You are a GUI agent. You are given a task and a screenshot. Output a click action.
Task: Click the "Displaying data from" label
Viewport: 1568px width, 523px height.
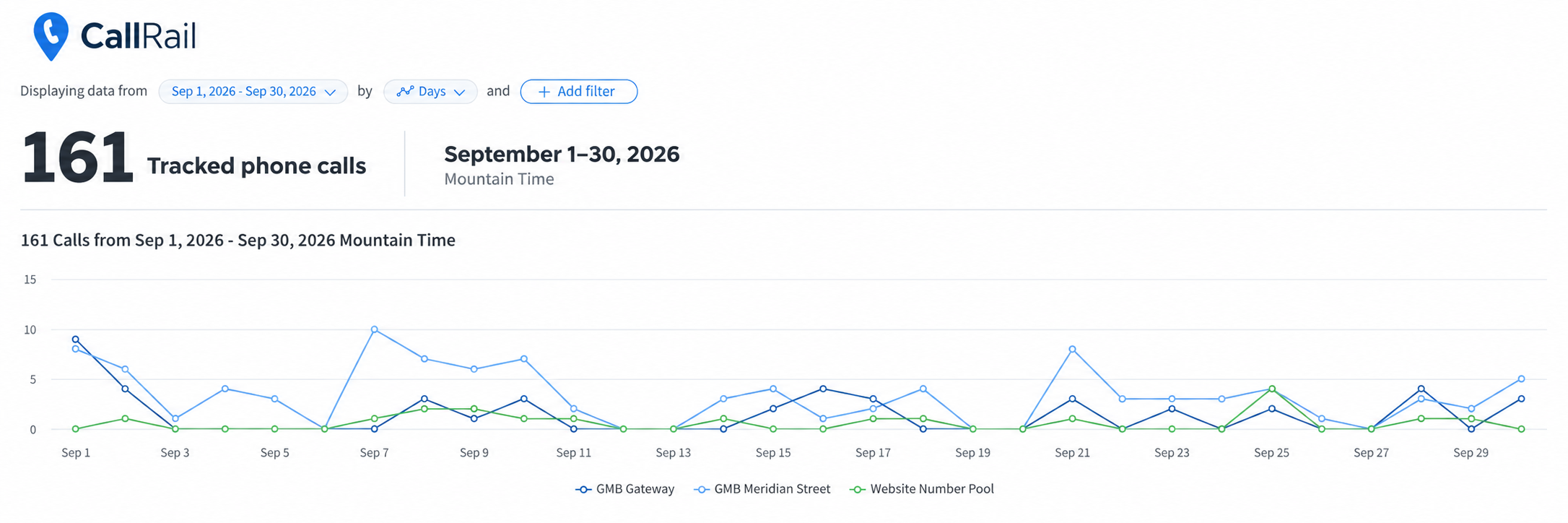coord(84,91)
